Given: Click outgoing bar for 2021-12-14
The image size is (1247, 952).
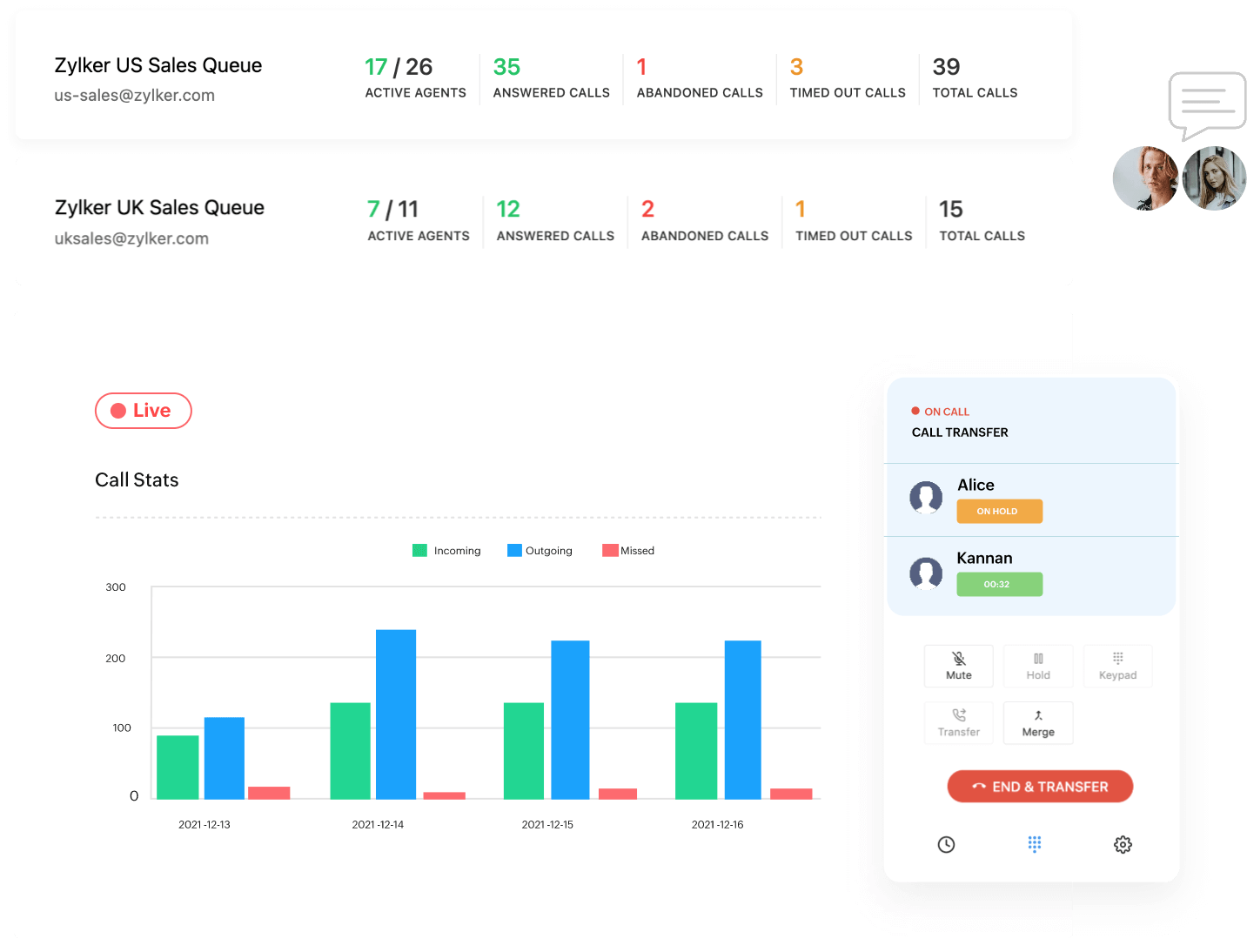Looking at the screenshot, I should point(396,714).
